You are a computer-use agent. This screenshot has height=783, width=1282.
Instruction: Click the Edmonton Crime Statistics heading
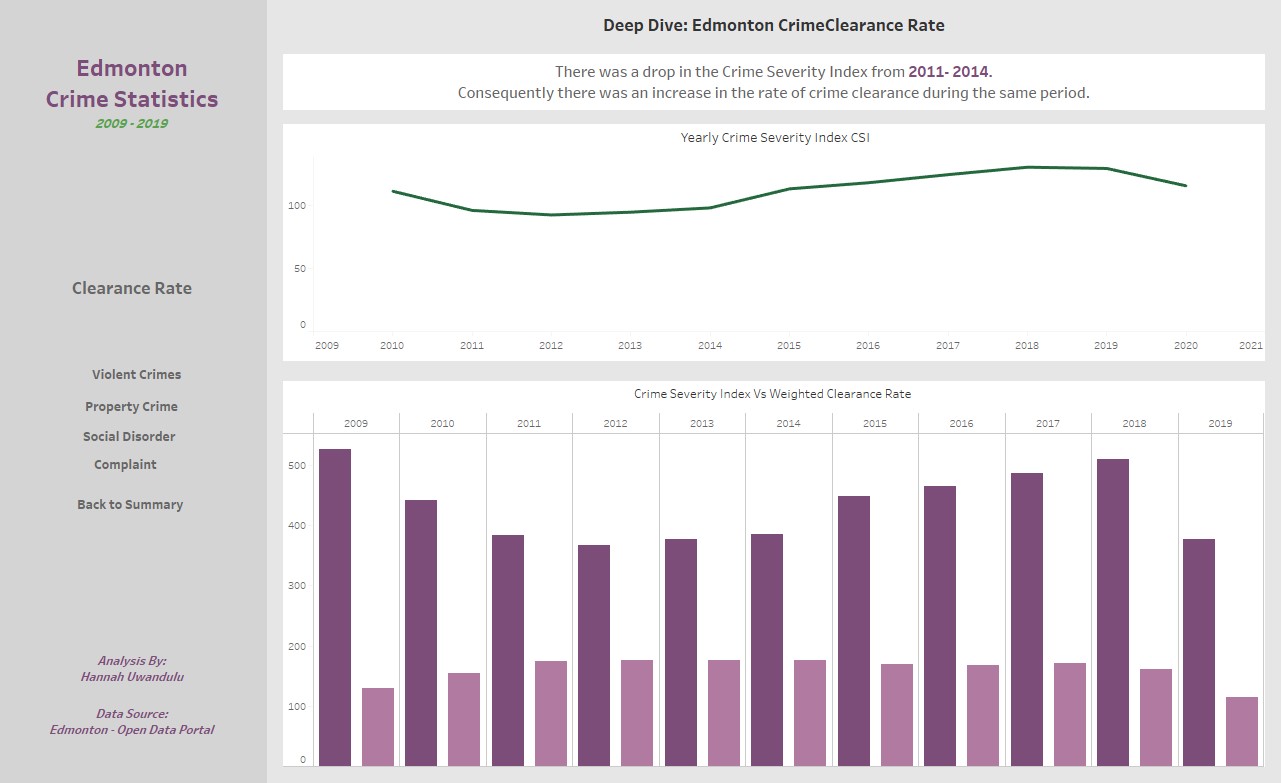pos(131,84)
